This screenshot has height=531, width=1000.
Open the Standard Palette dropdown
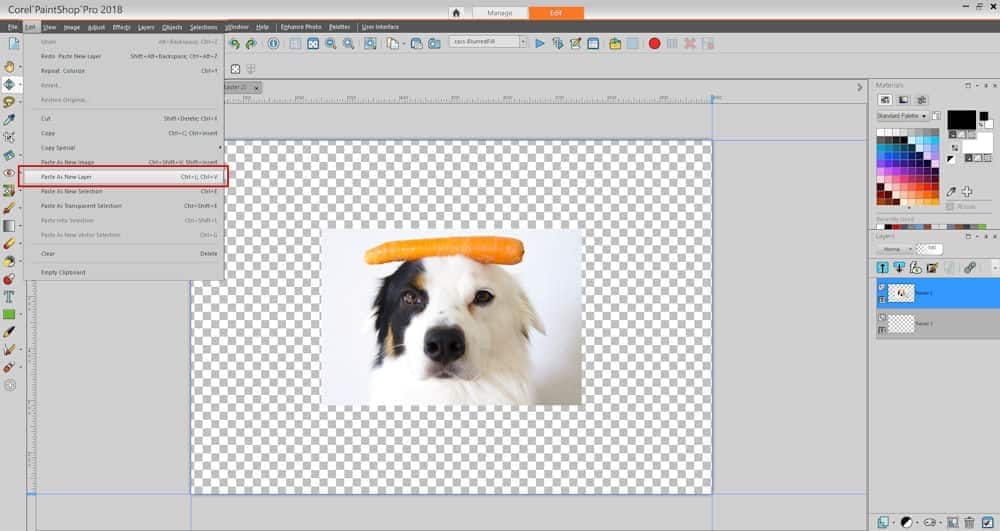pyautogui.click(x=923, y=116)
